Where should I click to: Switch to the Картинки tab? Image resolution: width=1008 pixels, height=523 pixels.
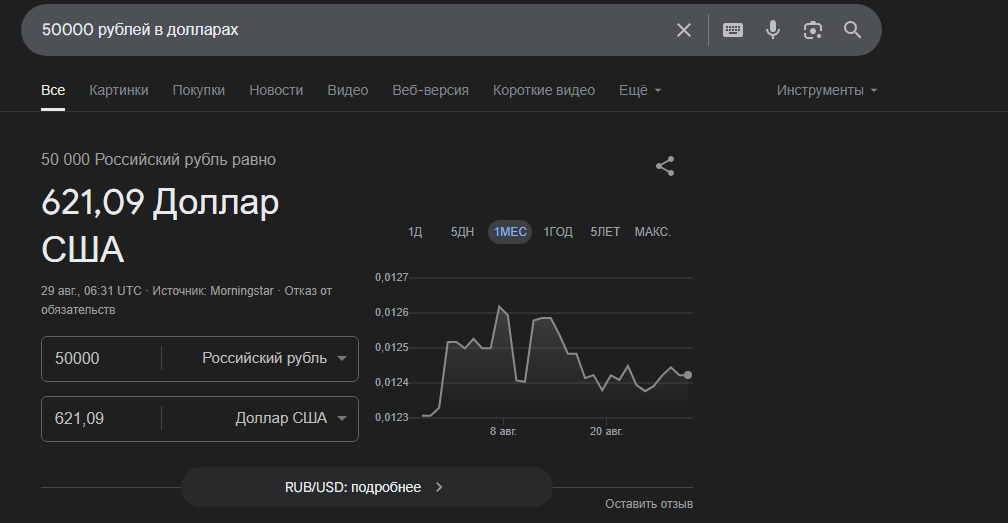(119, 90)
